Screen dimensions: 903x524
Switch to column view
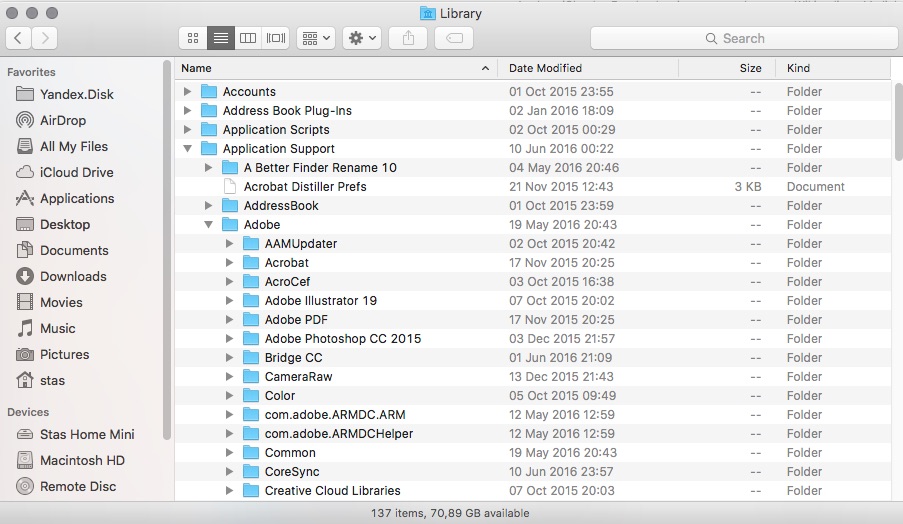248,38
